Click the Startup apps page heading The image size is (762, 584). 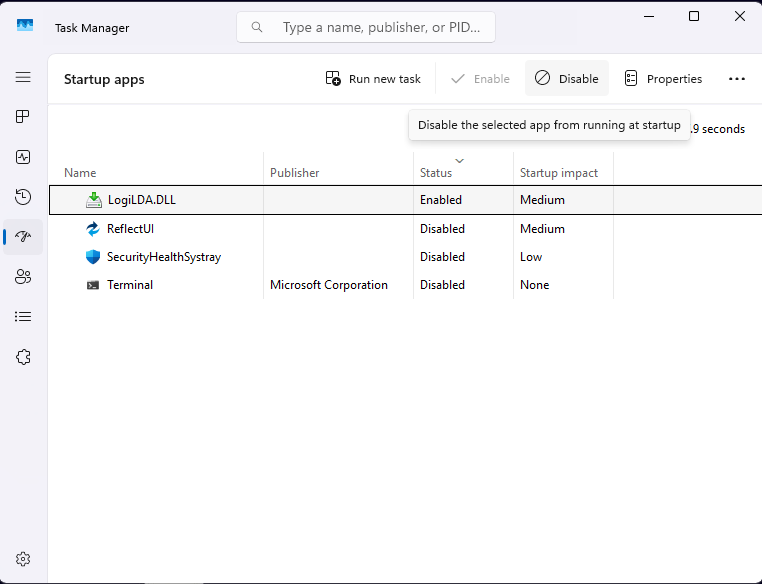(x=104, y=79)
